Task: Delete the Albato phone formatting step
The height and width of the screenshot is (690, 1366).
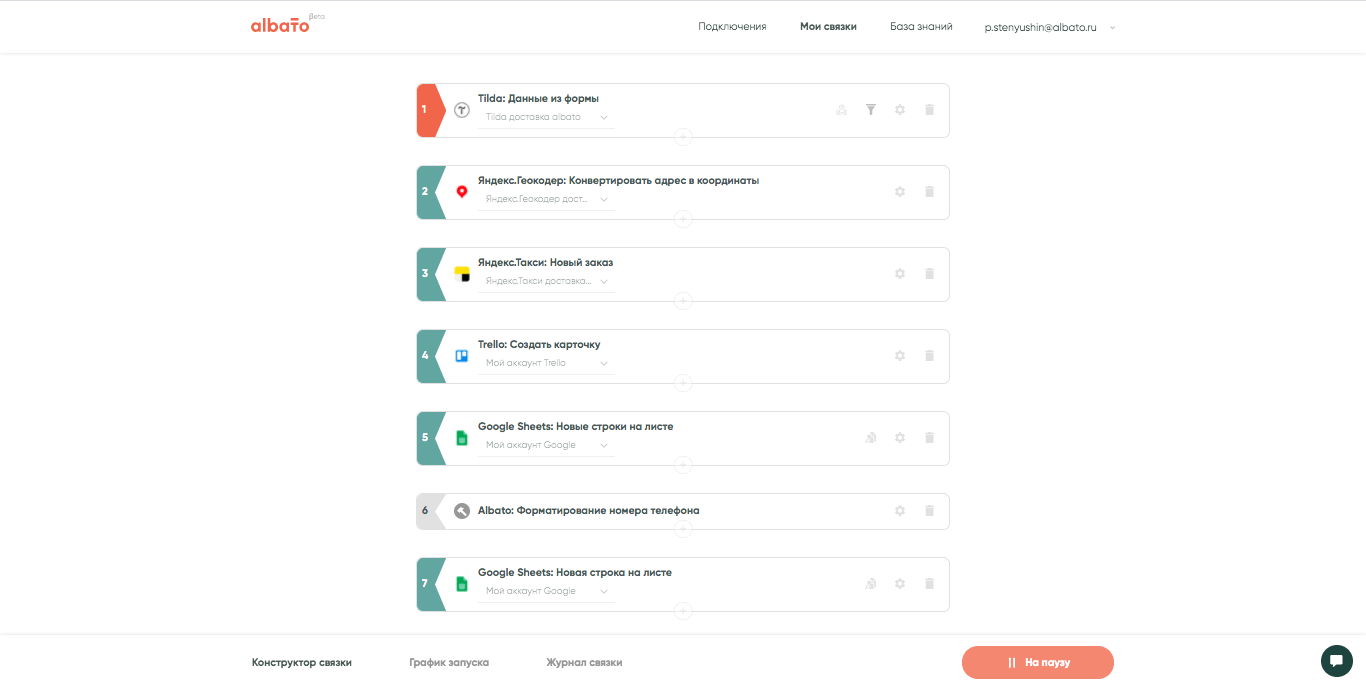Action: point(929,511)
